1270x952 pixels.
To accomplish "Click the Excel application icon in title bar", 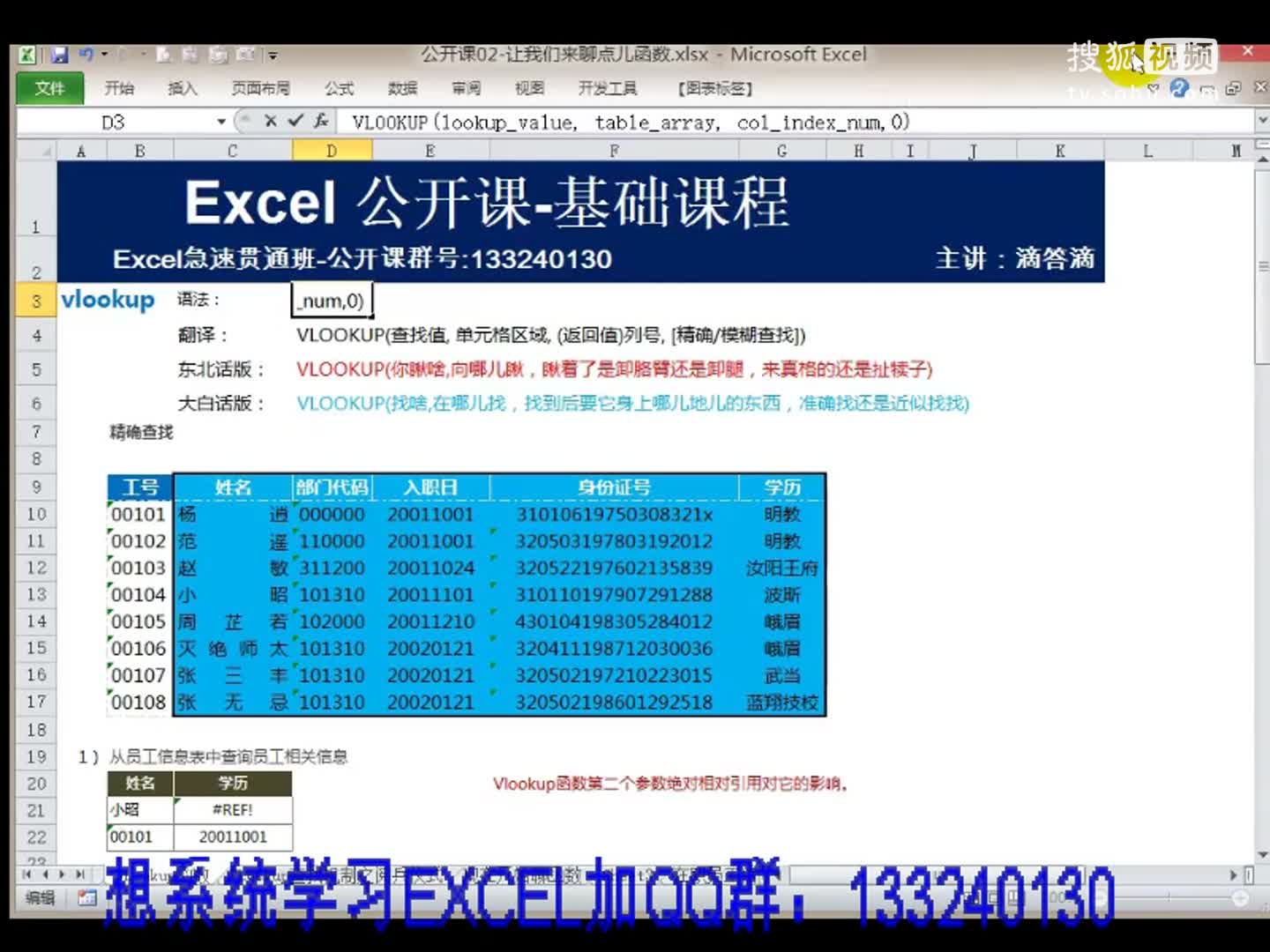I will tap(27, 55).
